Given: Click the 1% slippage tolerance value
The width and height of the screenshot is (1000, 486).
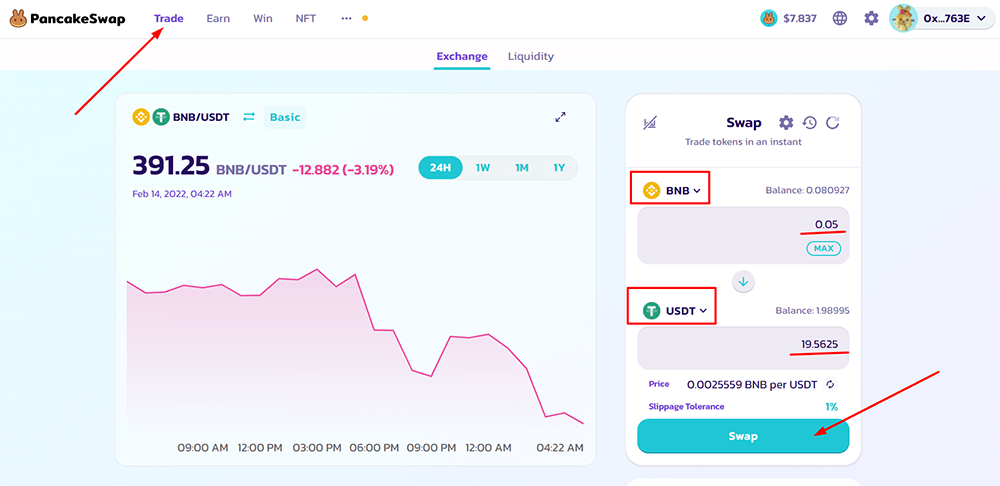Looking at the screenshot, I should pos(831,406).
